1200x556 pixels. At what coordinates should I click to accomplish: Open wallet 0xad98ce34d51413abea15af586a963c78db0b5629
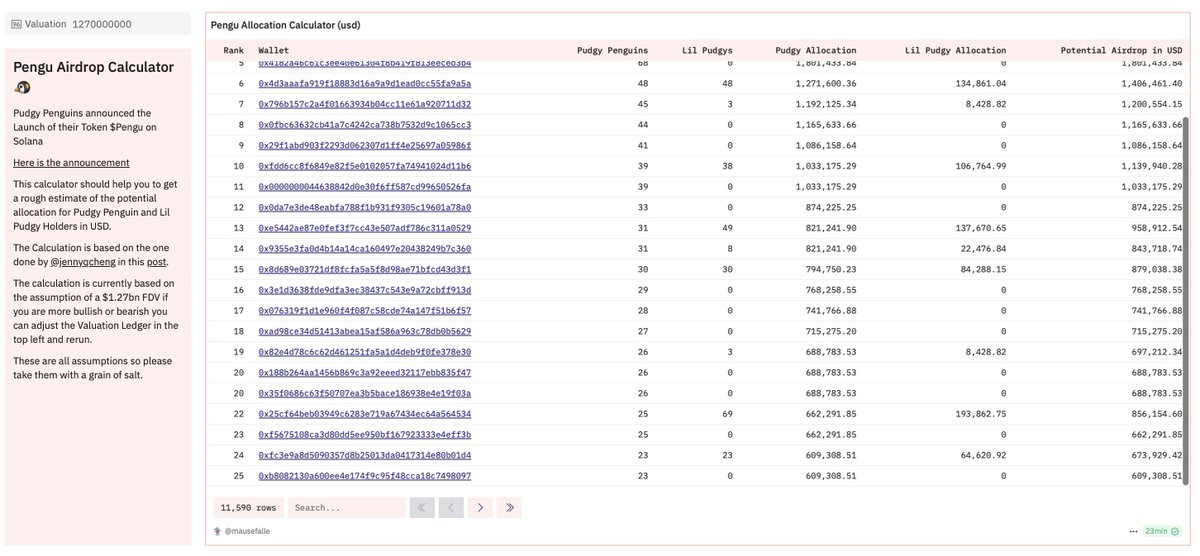(x=364, y=331)
